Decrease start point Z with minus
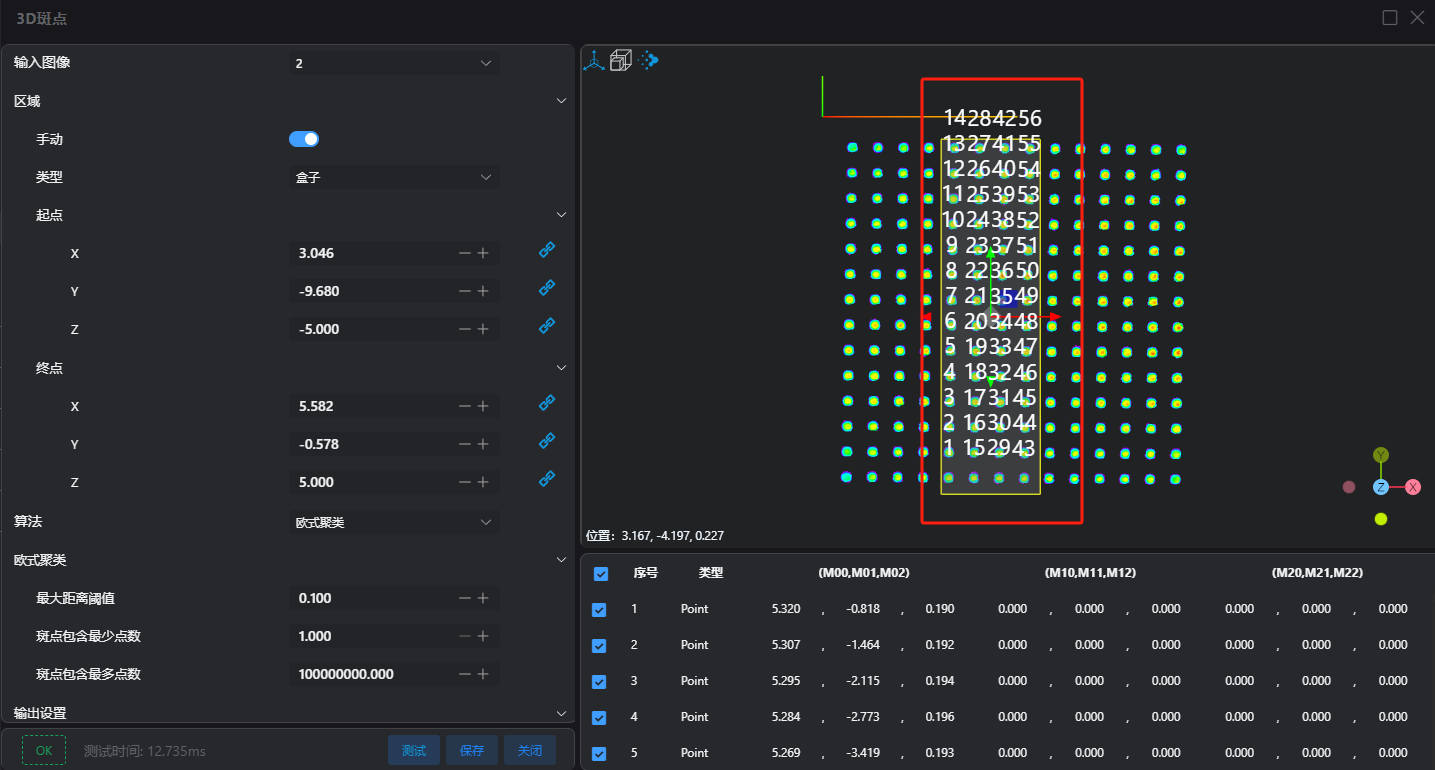 click(x=464, y=329)
